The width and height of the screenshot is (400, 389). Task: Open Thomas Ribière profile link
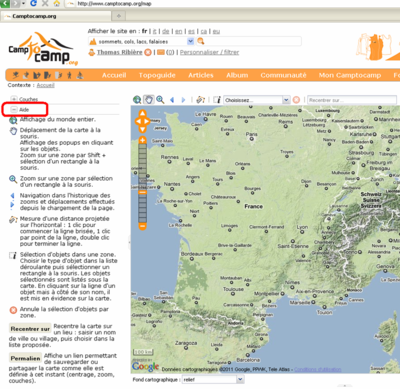click(120, 52)
